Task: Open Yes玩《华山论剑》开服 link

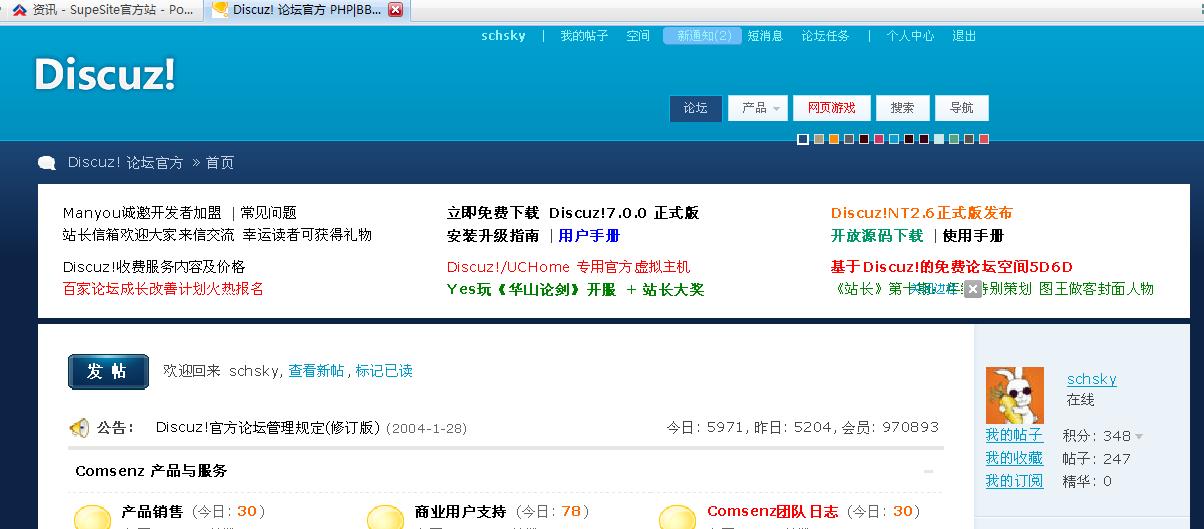Action: point(531,290)
